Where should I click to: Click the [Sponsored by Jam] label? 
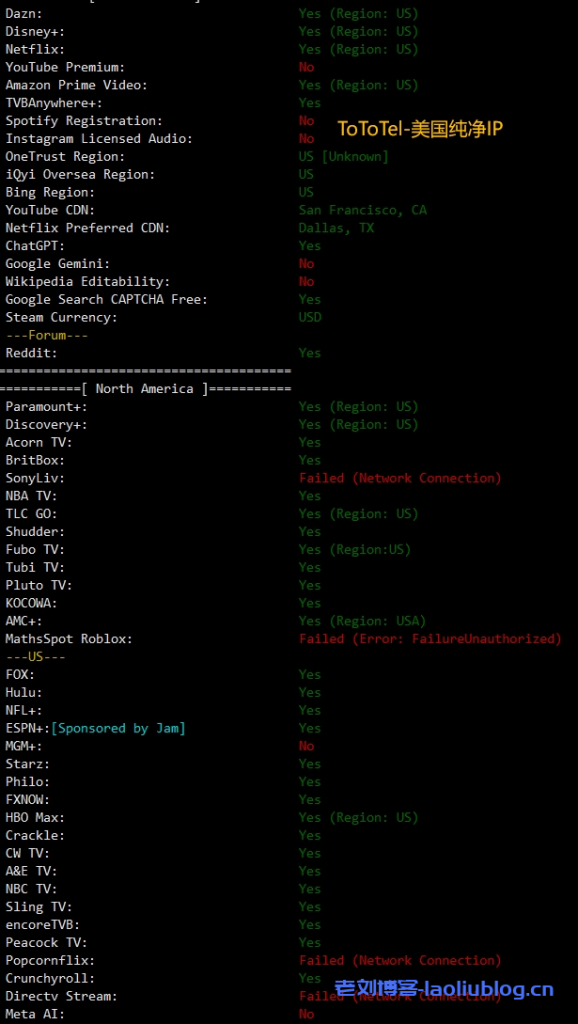[118, 728]
